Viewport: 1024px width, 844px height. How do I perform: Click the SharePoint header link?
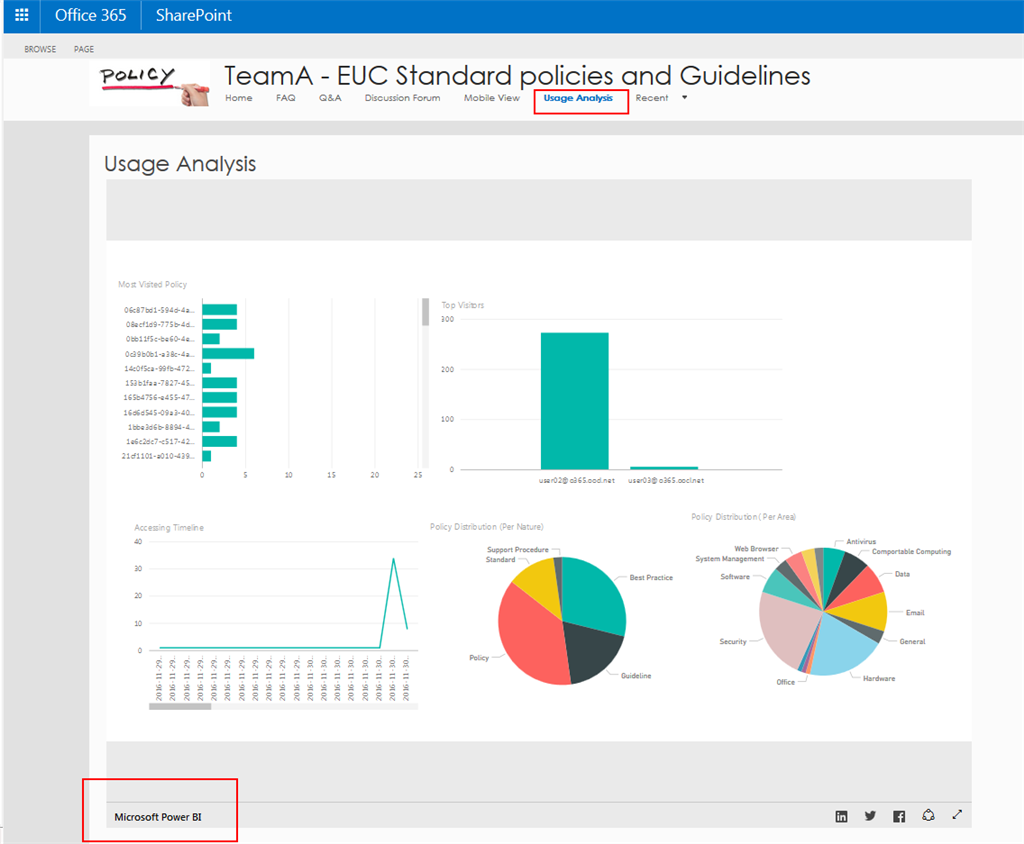point(193,15)
